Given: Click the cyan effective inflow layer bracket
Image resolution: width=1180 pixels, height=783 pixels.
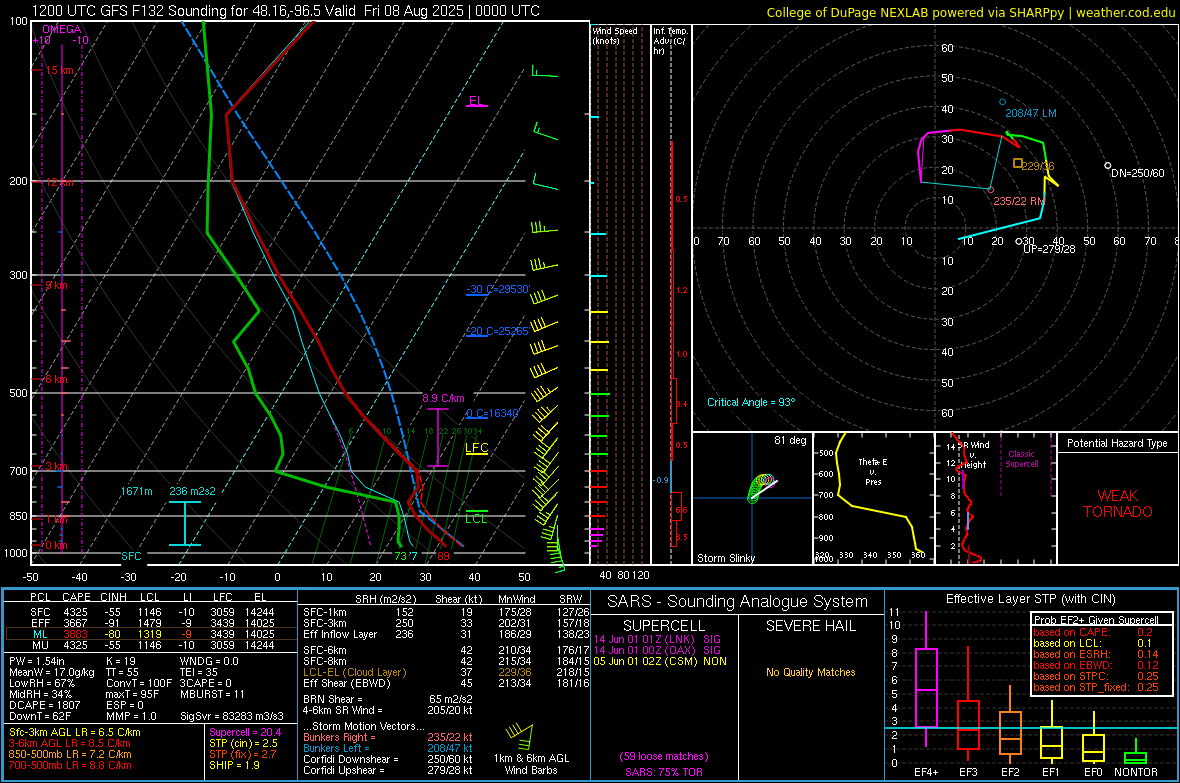Looking at the screenshot, I should pos(184,523).
